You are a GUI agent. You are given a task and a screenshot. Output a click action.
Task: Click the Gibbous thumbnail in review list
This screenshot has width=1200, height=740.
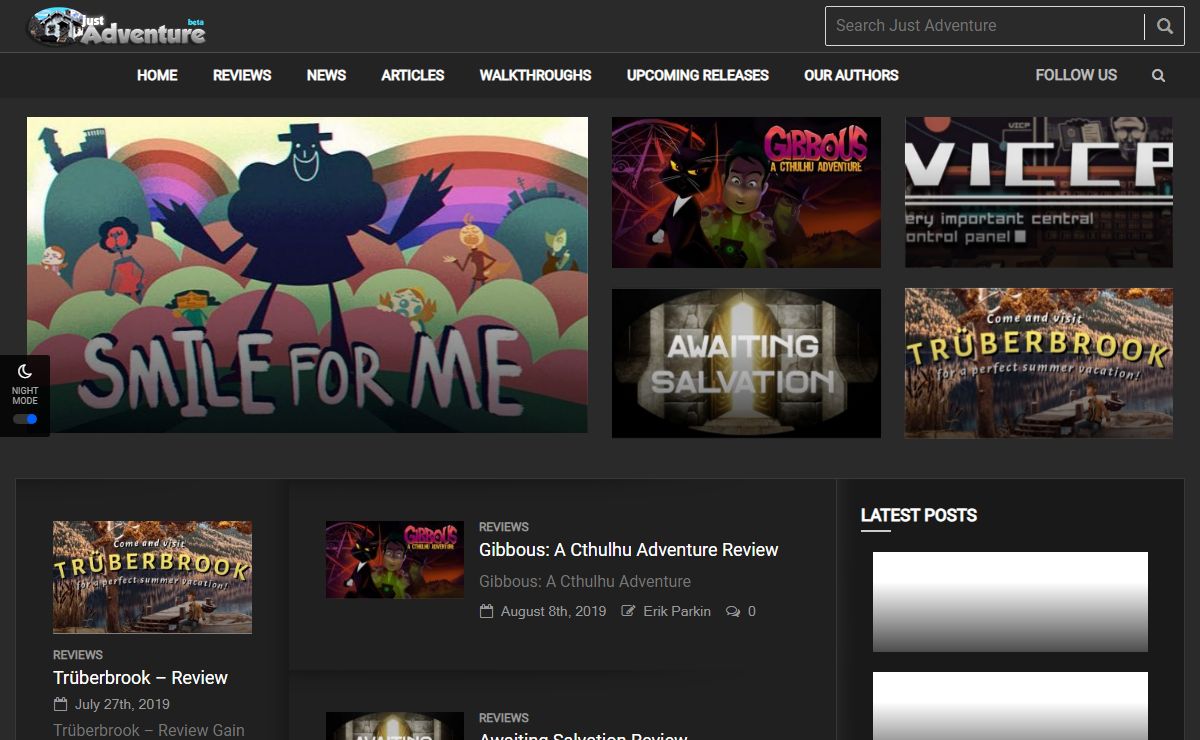(395, 559)
